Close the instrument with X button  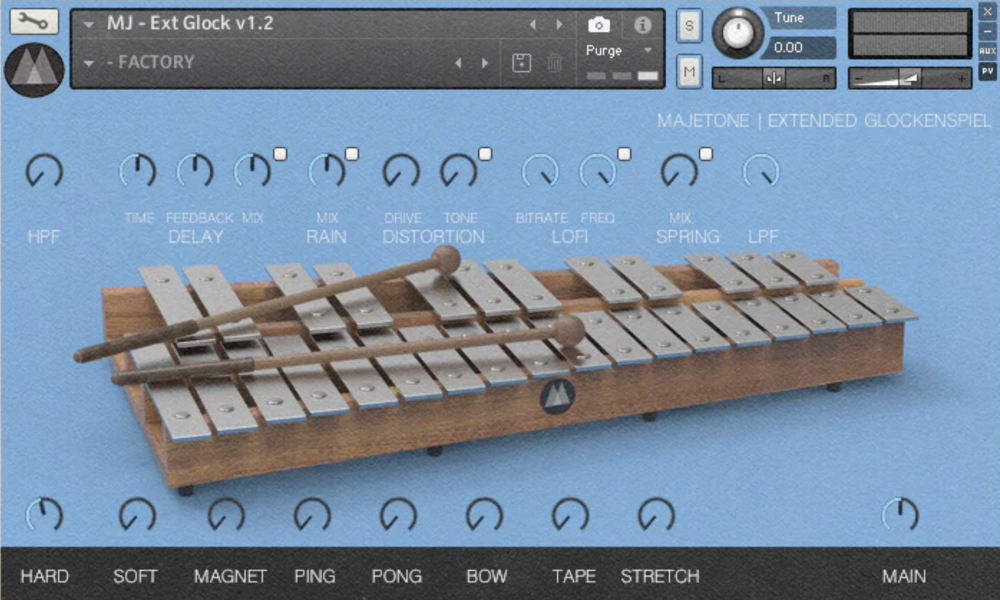tap(987, 11)
